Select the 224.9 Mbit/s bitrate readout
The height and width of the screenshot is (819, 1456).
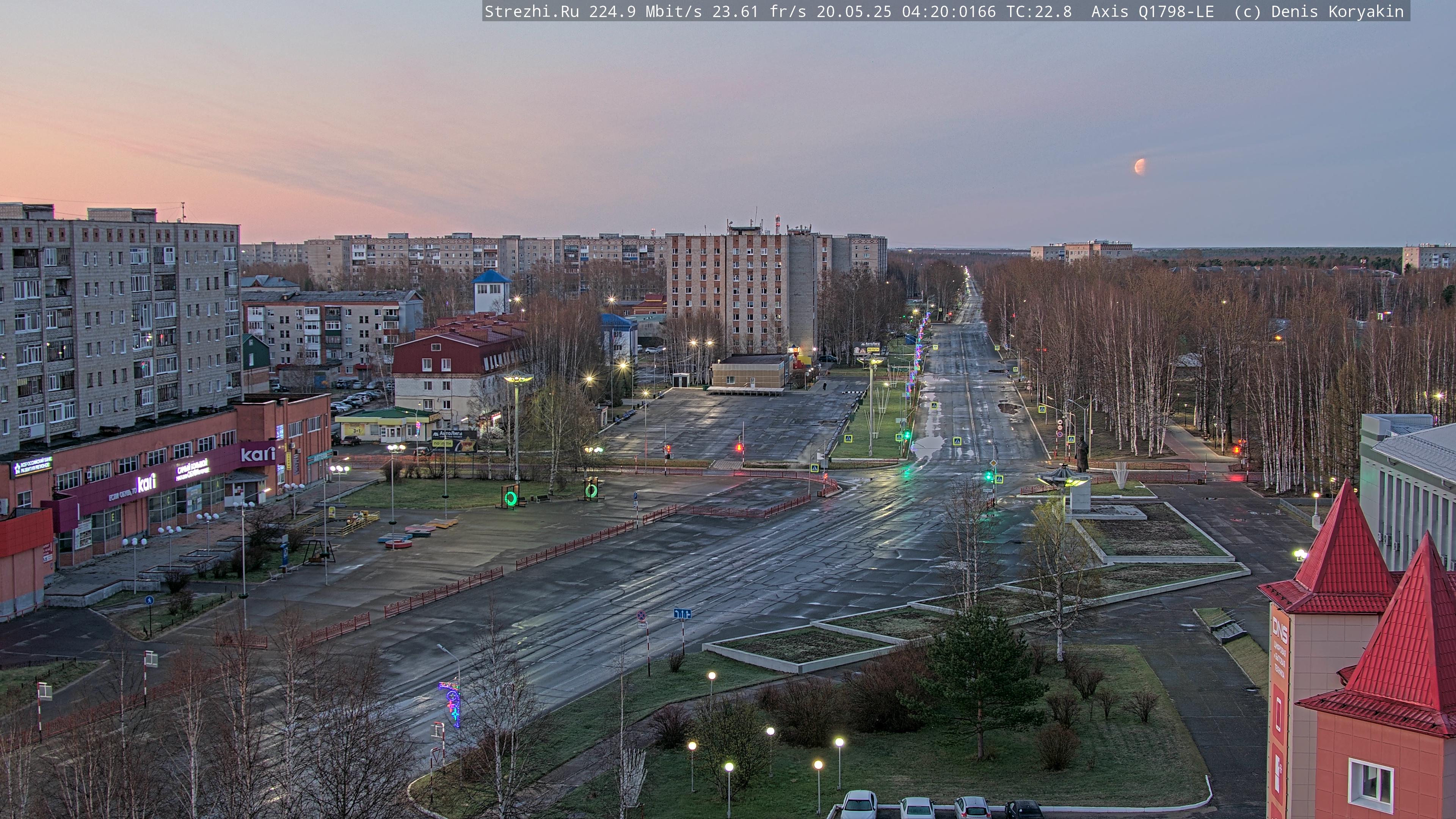pos(645,11)
